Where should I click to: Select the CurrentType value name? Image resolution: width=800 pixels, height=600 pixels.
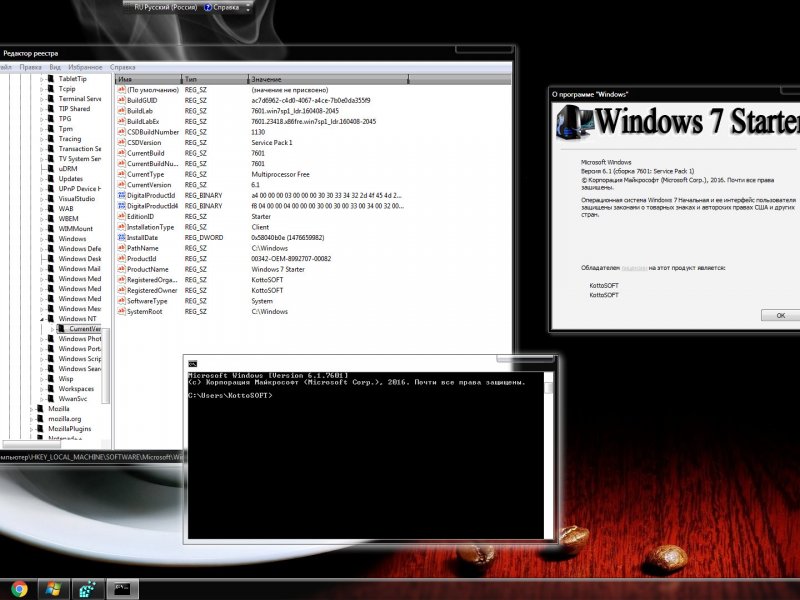(x=145, y=174)
